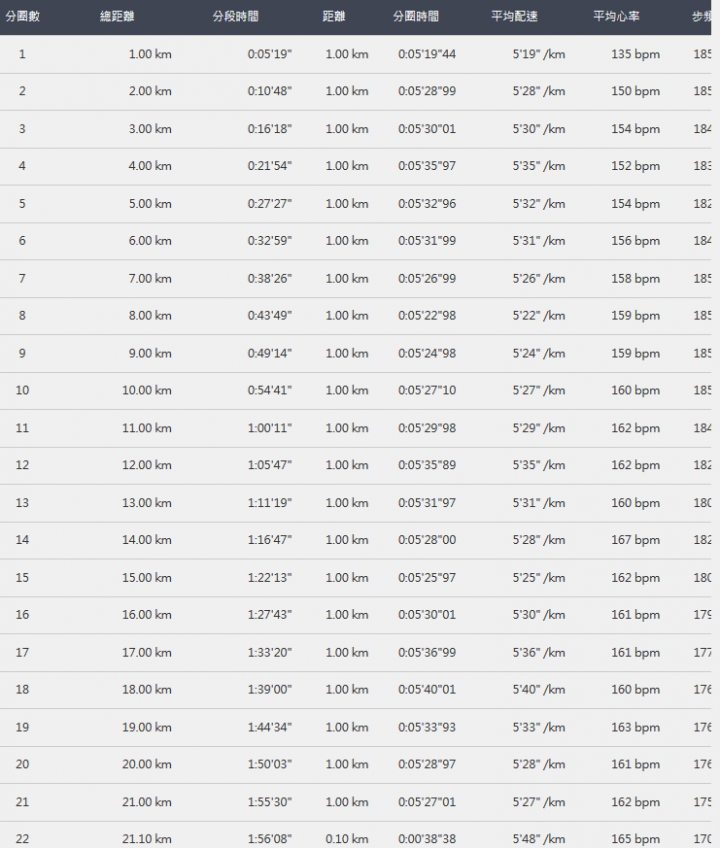Click pace 5'48" /km in last row
This screenshot has width=720, height=848.
(538, 839)
